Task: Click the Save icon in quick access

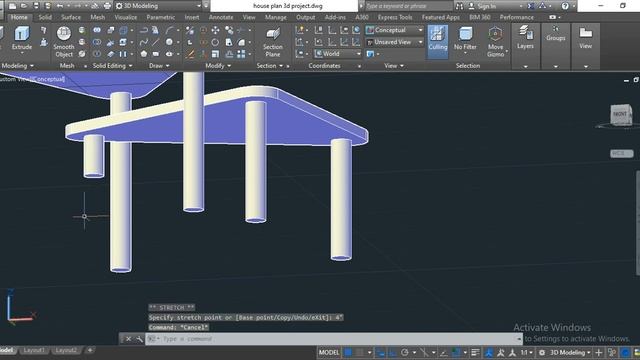Action: (x=36, y=6)
